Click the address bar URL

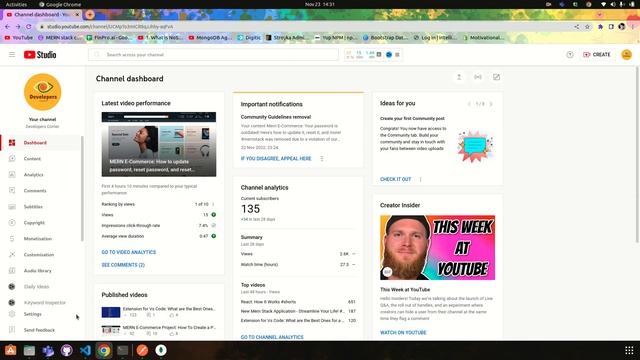[110, 27]
